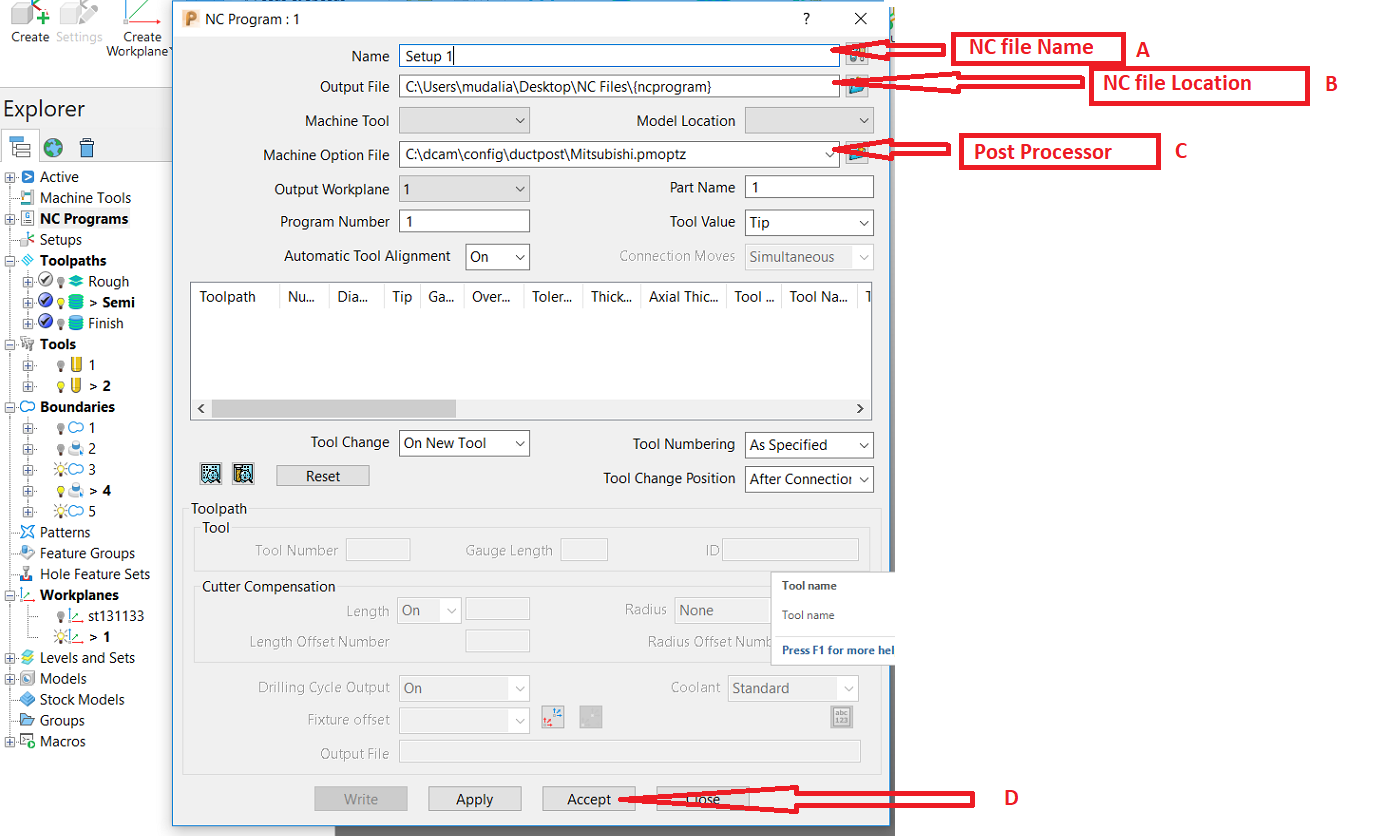1375x837 pixels.
Task: Click inside the Name field showing Setup 1
Action: 600,56
